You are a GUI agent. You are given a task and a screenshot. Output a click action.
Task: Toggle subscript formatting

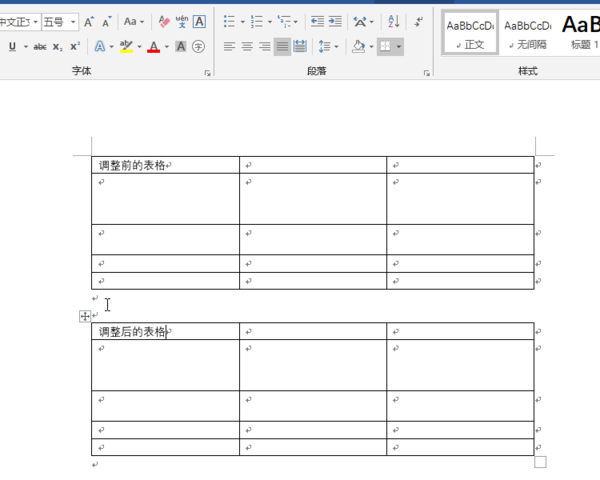click(58, 47)
